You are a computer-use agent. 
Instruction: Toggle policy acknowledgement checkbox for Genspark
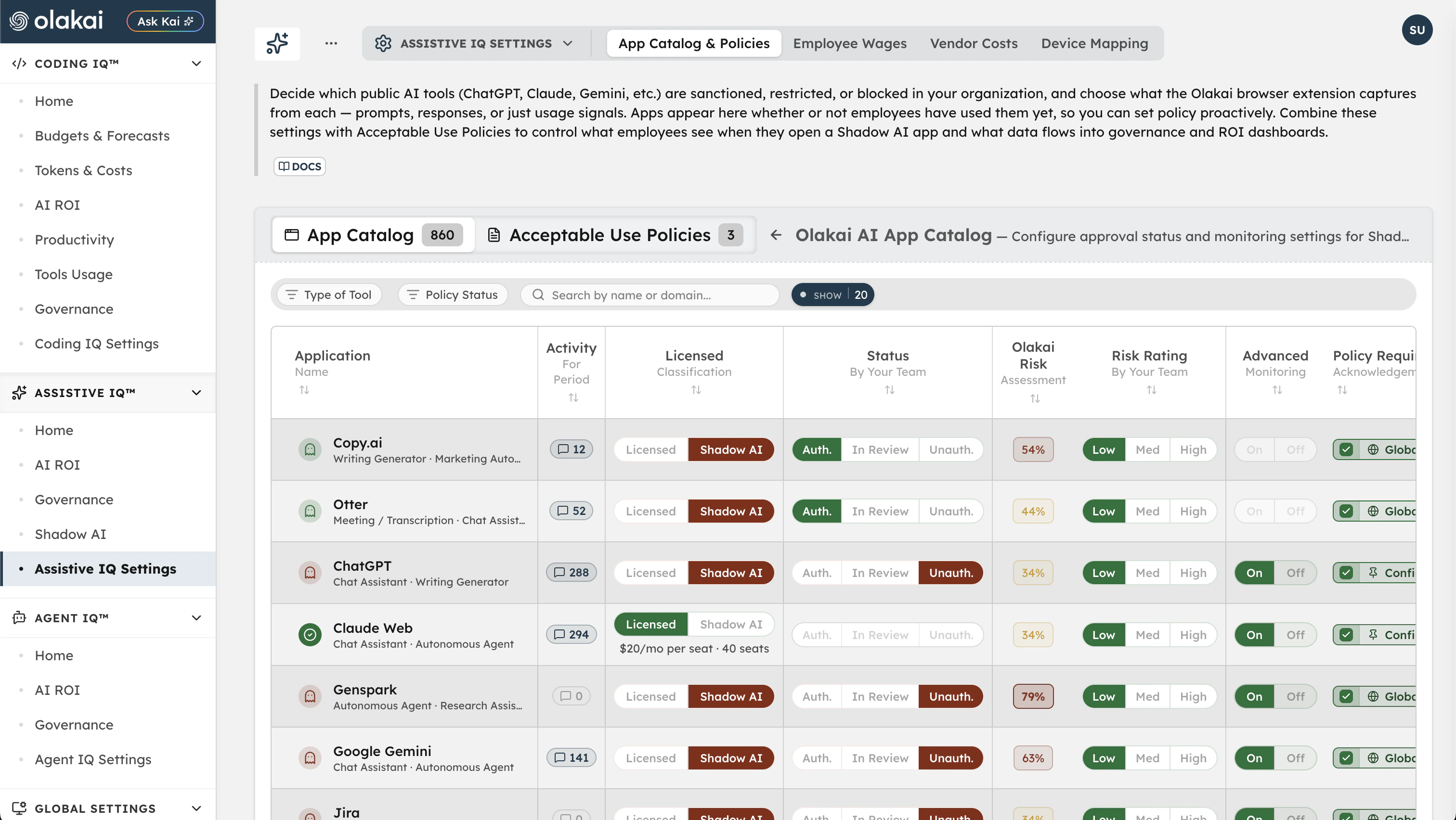coord(1346,696)
